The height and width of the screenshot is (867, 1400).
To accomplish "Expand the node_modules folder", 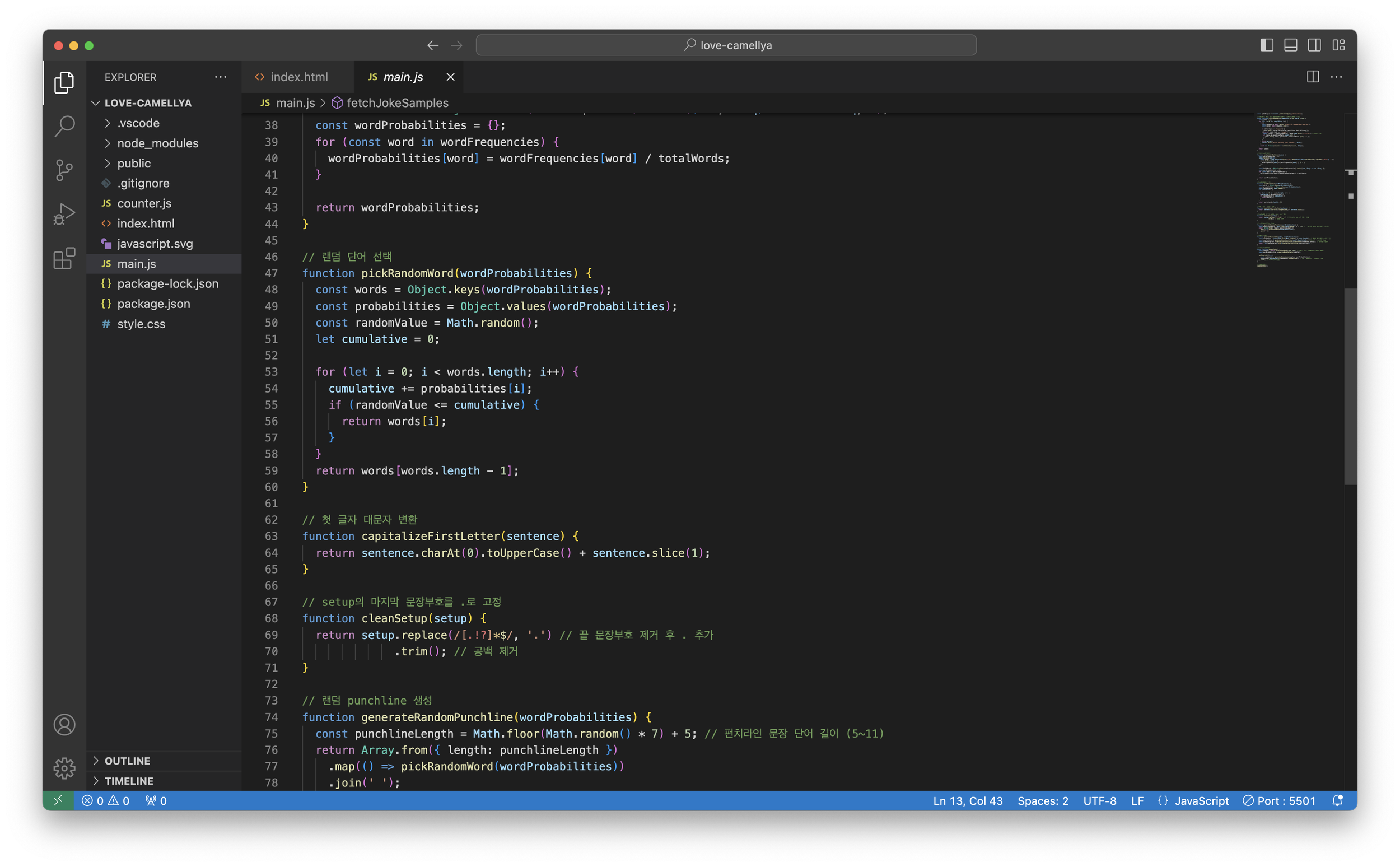I will point(157,143).
